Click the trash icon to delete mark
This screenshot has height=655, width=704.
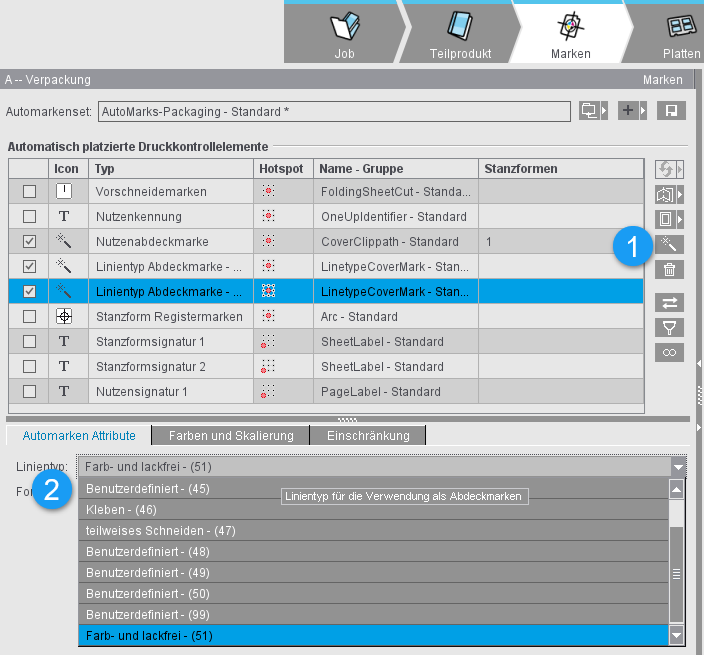pyautogui.click(x=669, y=269)
